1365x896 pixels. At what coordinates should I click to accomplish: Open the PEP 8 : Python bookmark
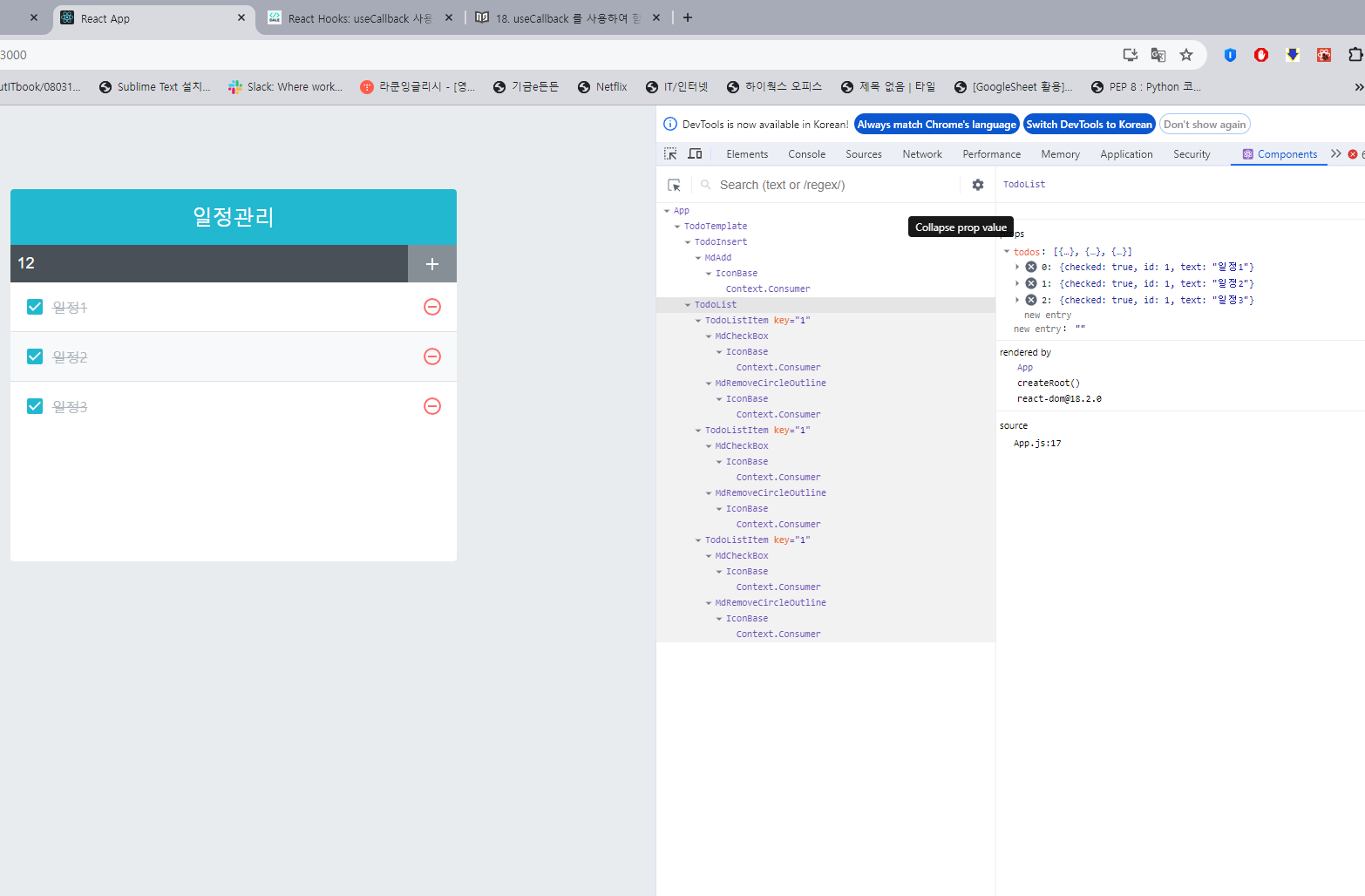pyautogui.click(x=1146, y=87)
